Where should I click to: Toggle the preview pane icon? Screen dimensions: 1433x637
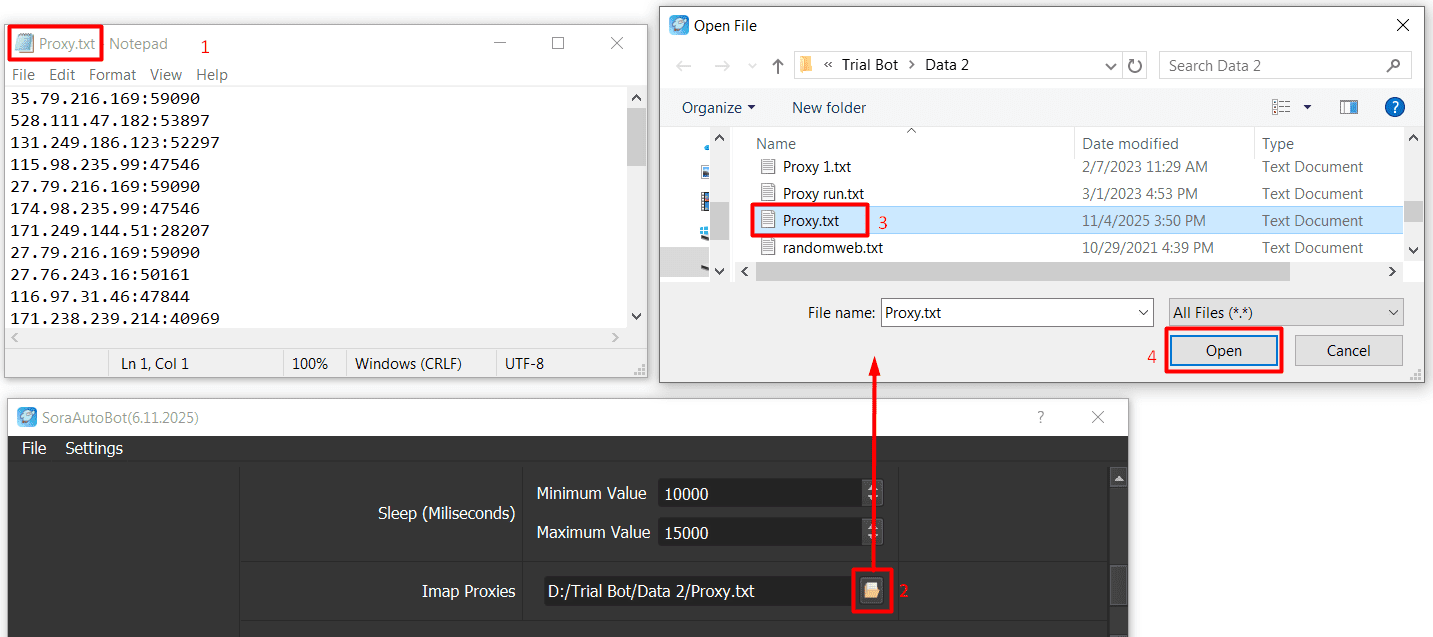coord(1348,107)
